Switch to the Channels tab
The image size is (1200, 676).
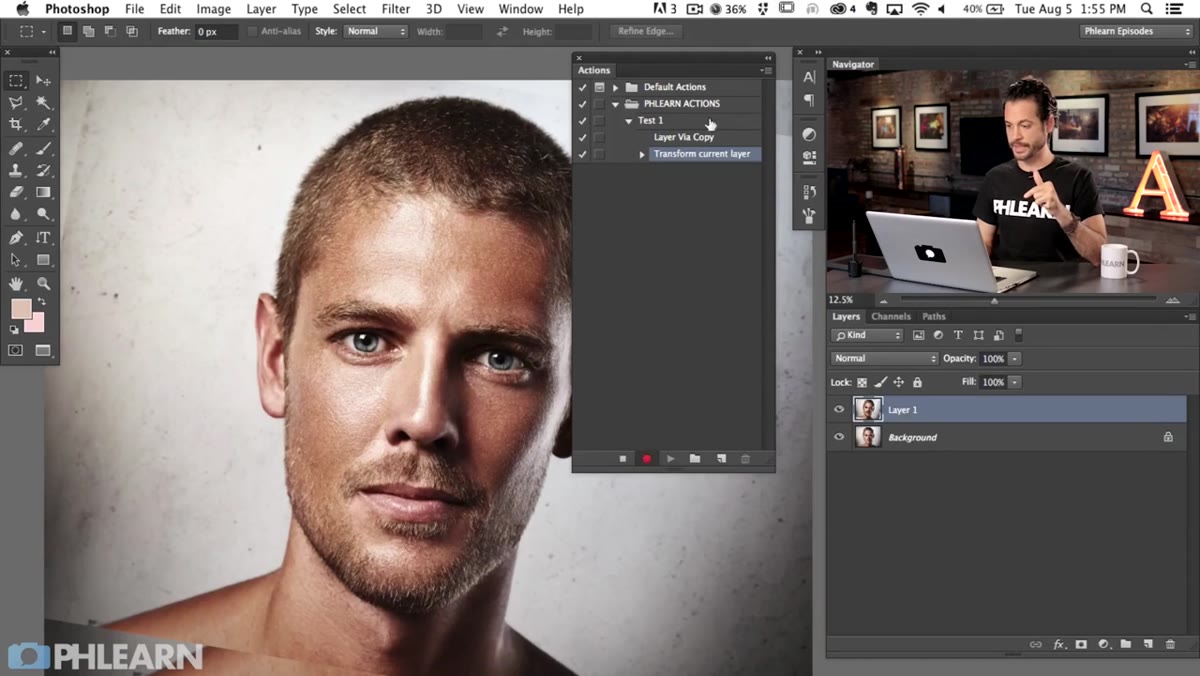pyautogui.click(x=890, y=316)
